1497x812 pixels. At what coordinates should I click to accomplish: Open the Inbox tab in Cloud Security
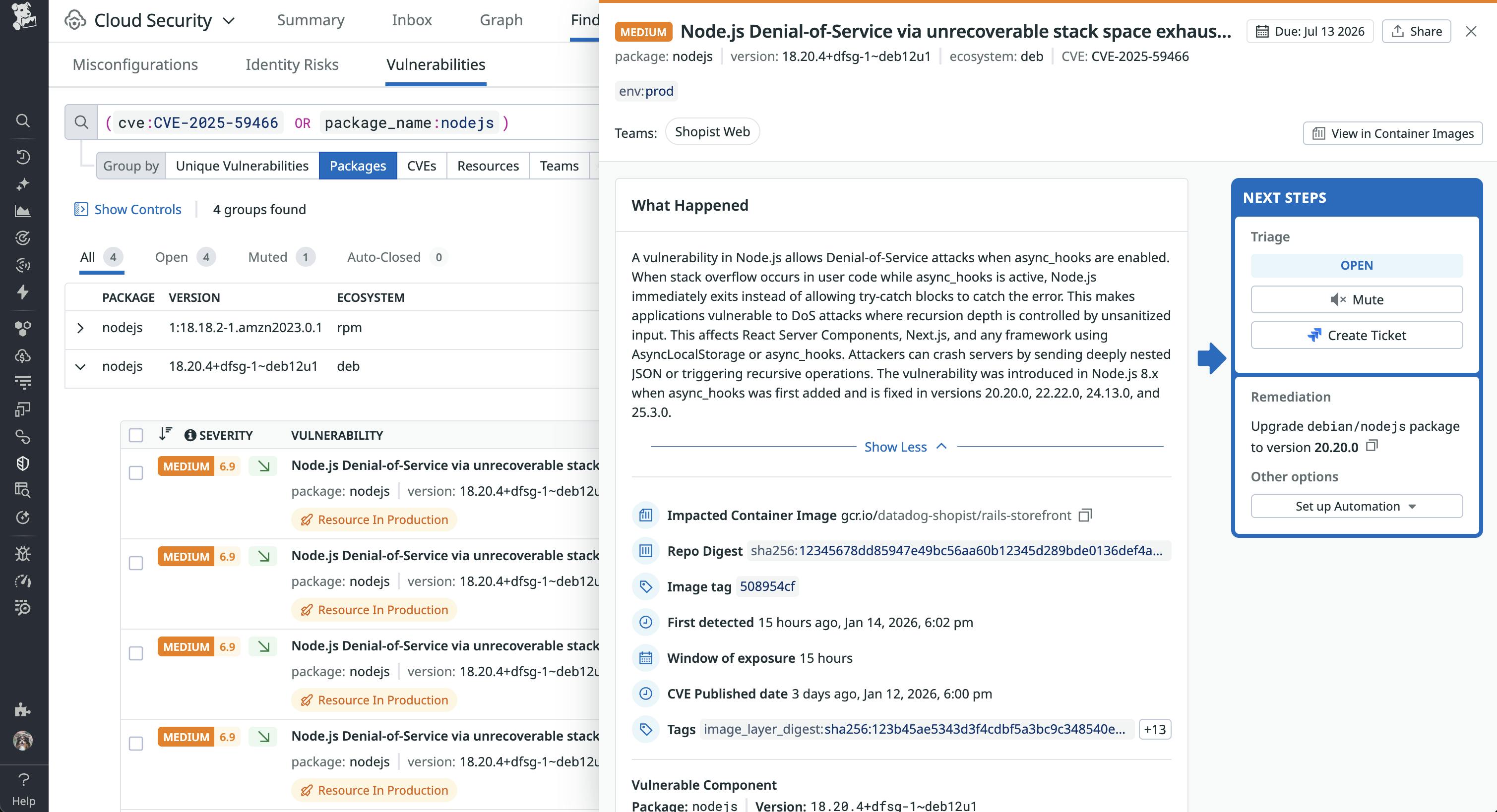click(412, 20)
